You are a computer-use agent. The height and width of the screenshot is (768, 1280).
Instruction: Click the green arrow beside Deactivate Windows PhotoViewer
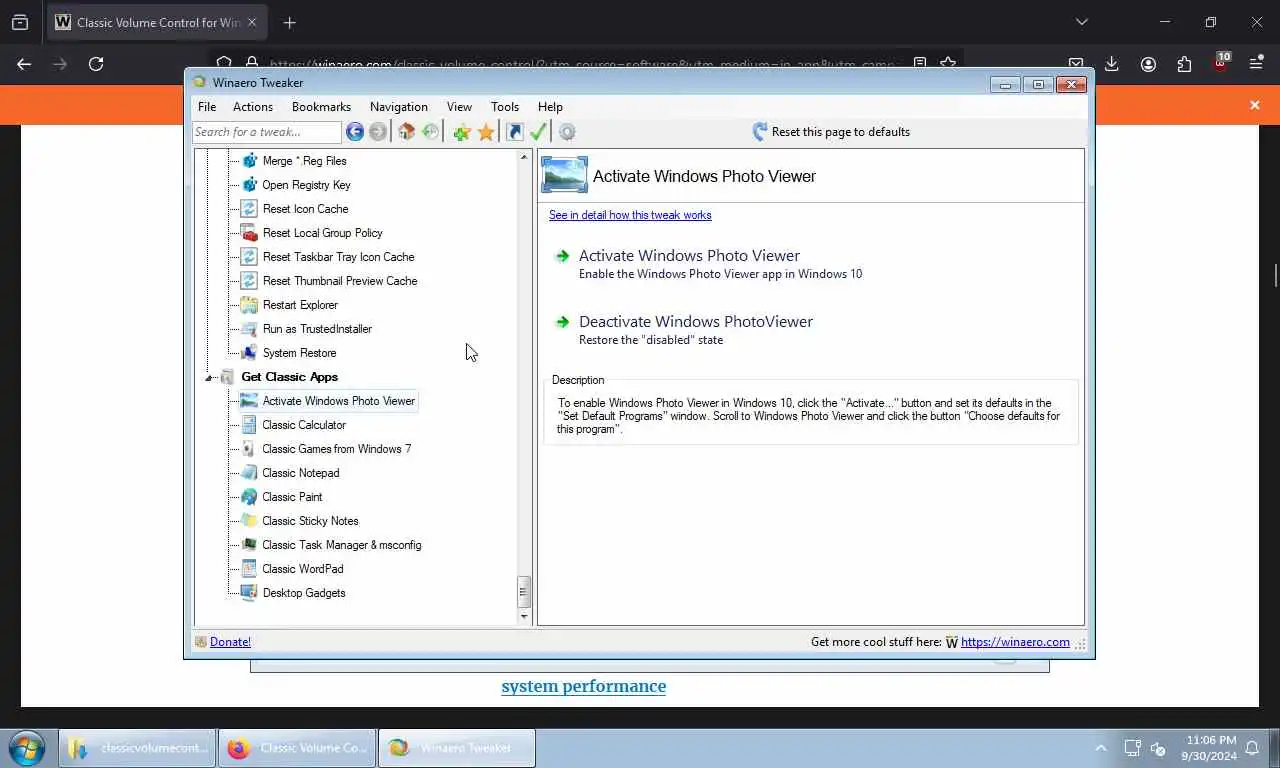click(562, 322)
